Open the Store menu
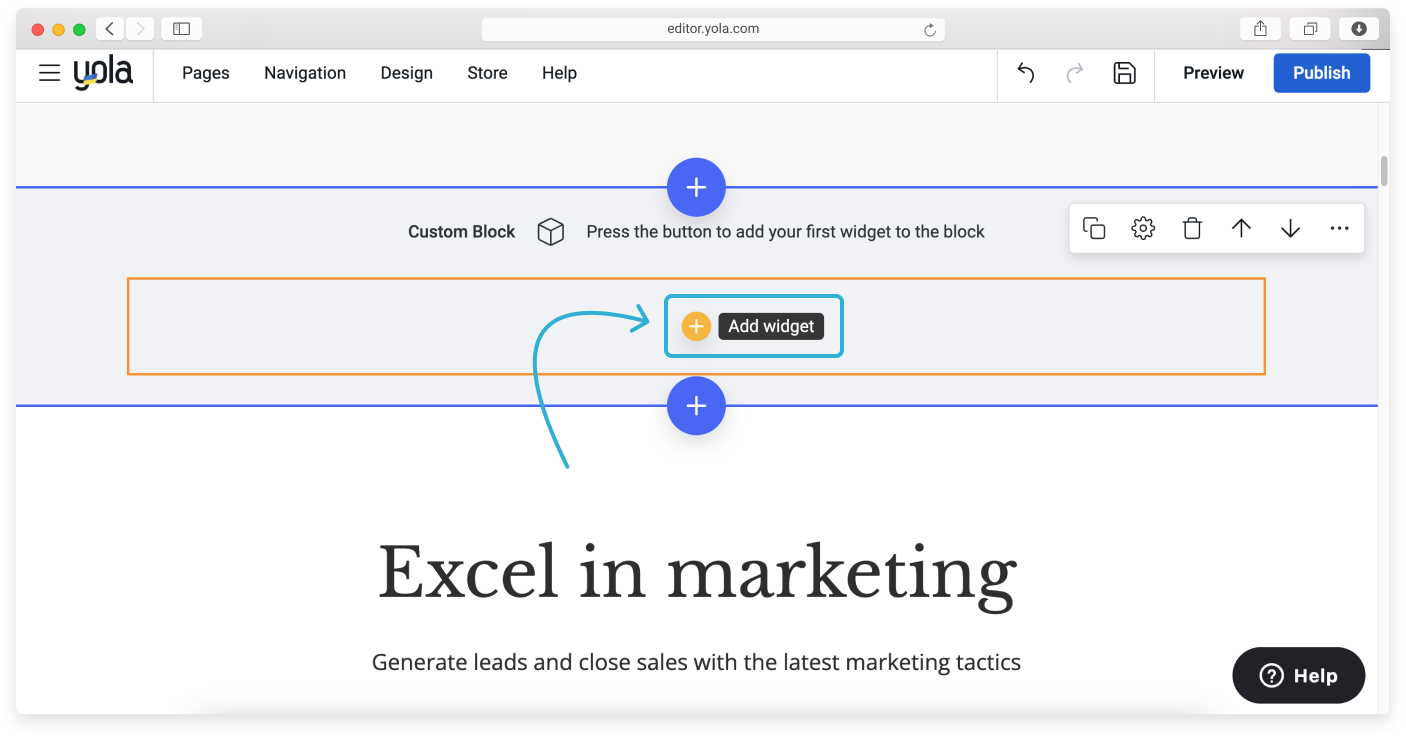Viewport: 1406px width, 738px height. (x=487, y=73)
